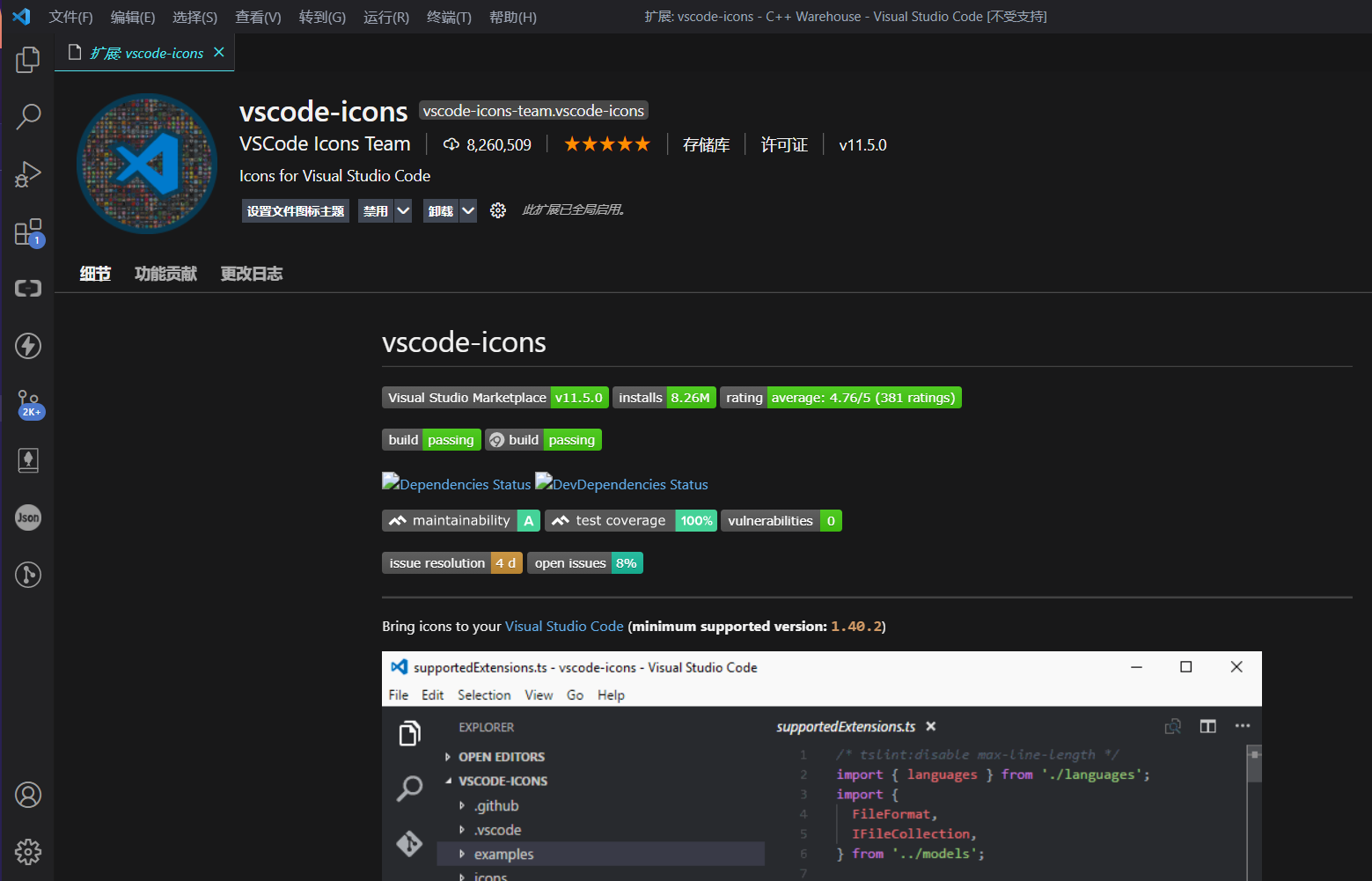
Task: Open the 文件(F) menu
Action: pos(70,17)
